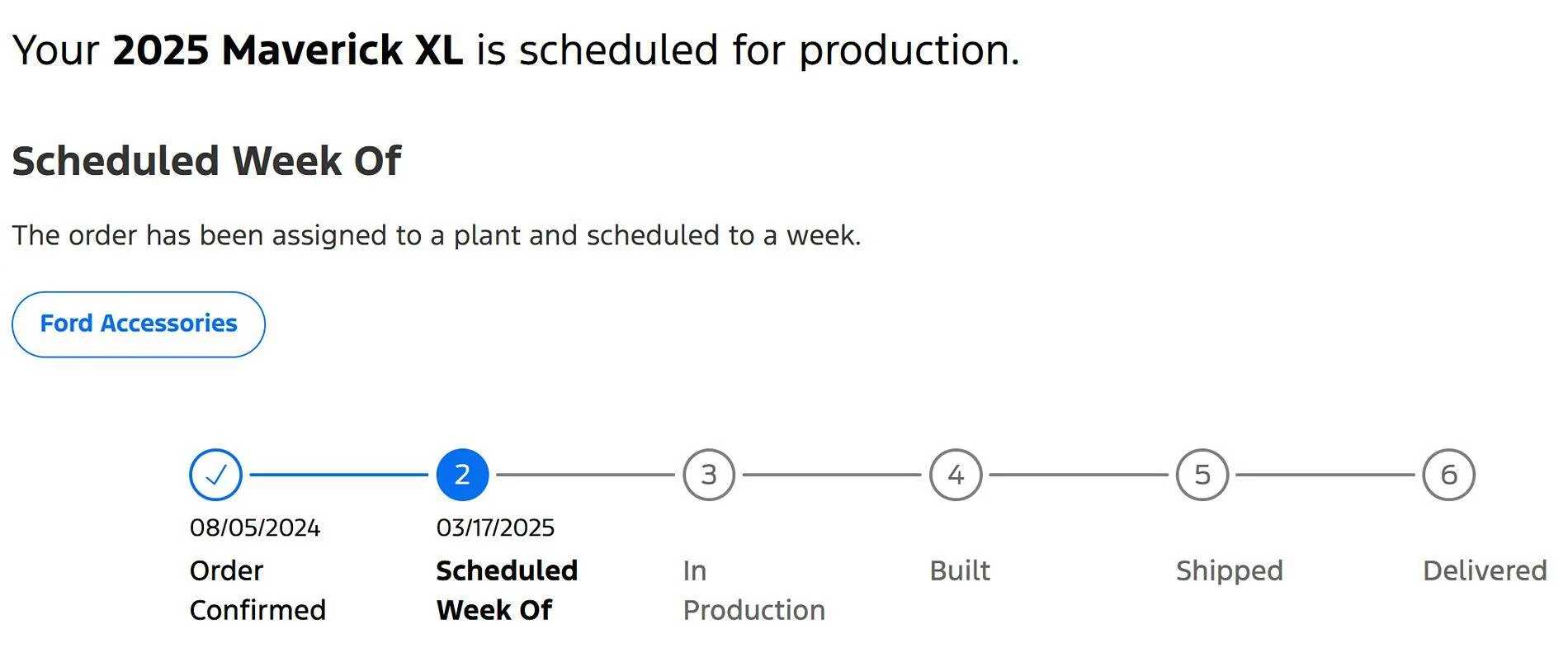Click the Built step label

click(x=960, y=570)
